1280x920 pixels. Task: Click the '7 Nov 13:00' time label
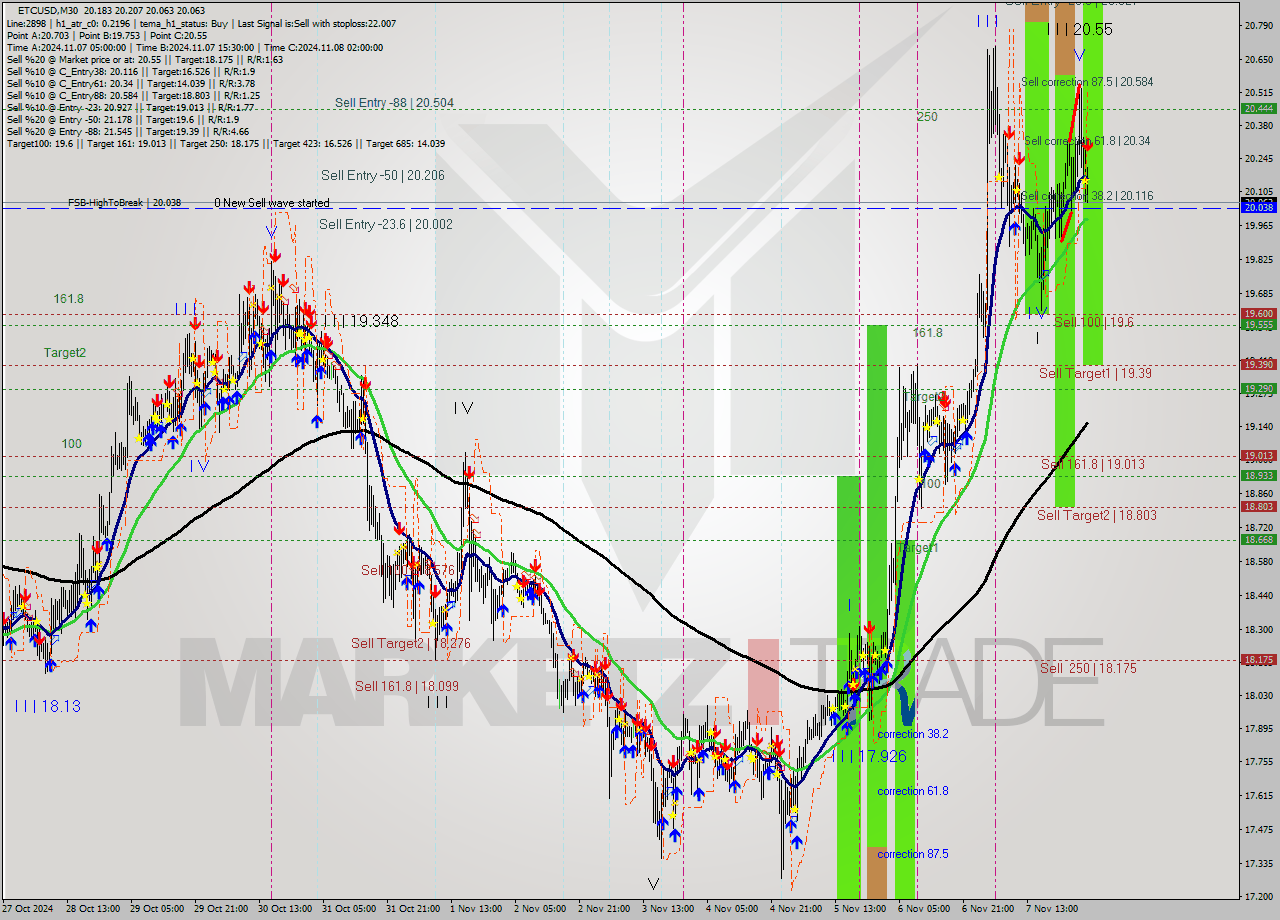coord(1052,909)
